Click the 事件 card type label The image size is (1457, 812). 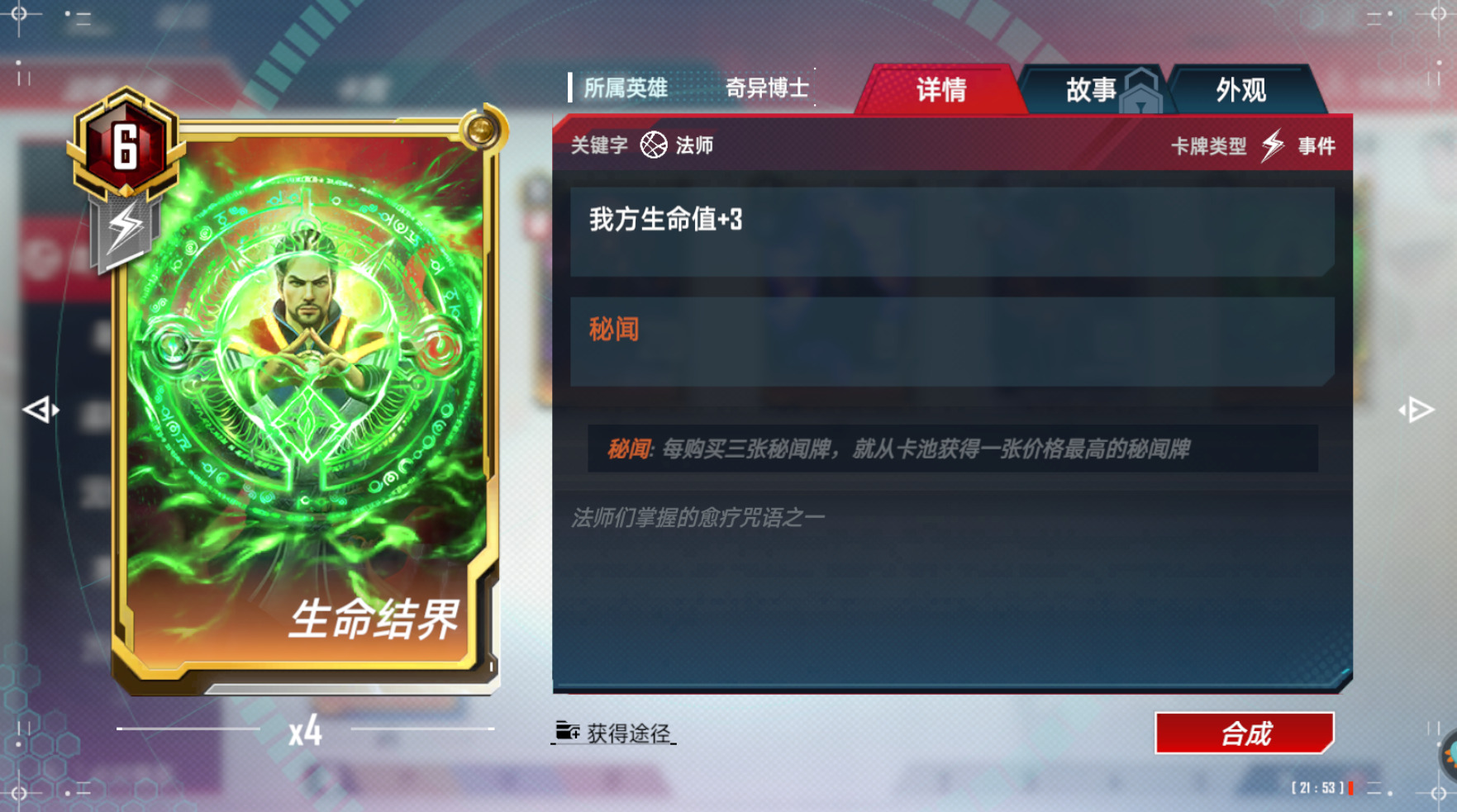point(1317,146)
